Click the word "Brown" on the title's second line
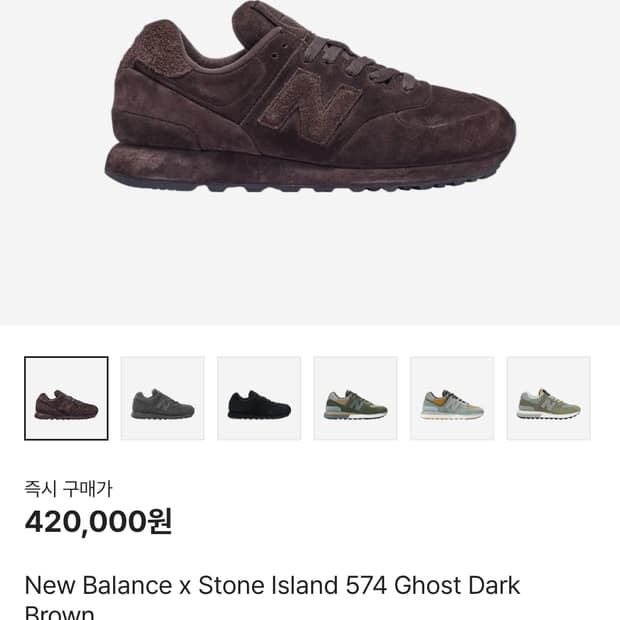The width and height of the screenshot is (620, 620). point(59,612)
